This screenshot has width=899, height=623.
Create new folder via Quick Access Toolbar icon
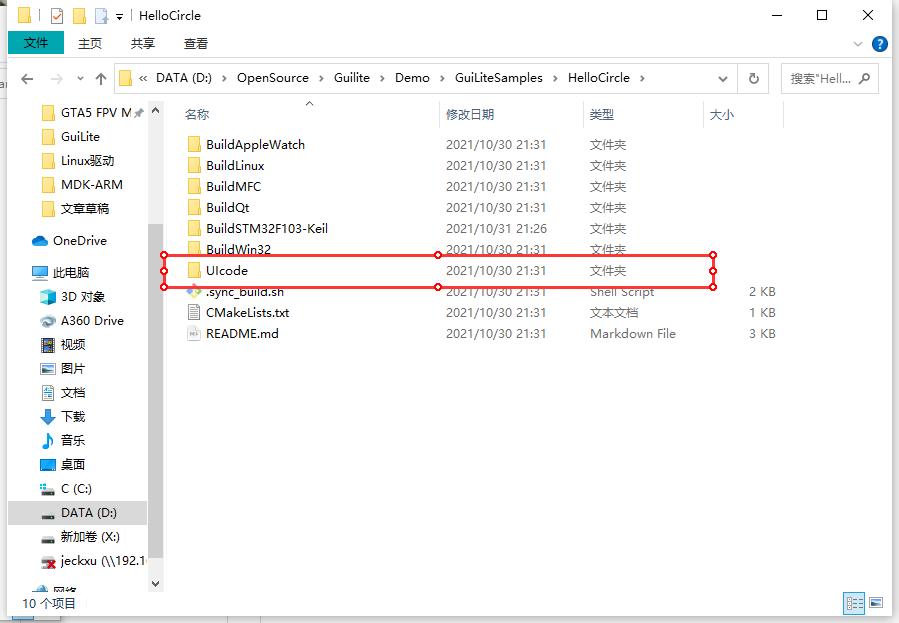pos(80,15)
